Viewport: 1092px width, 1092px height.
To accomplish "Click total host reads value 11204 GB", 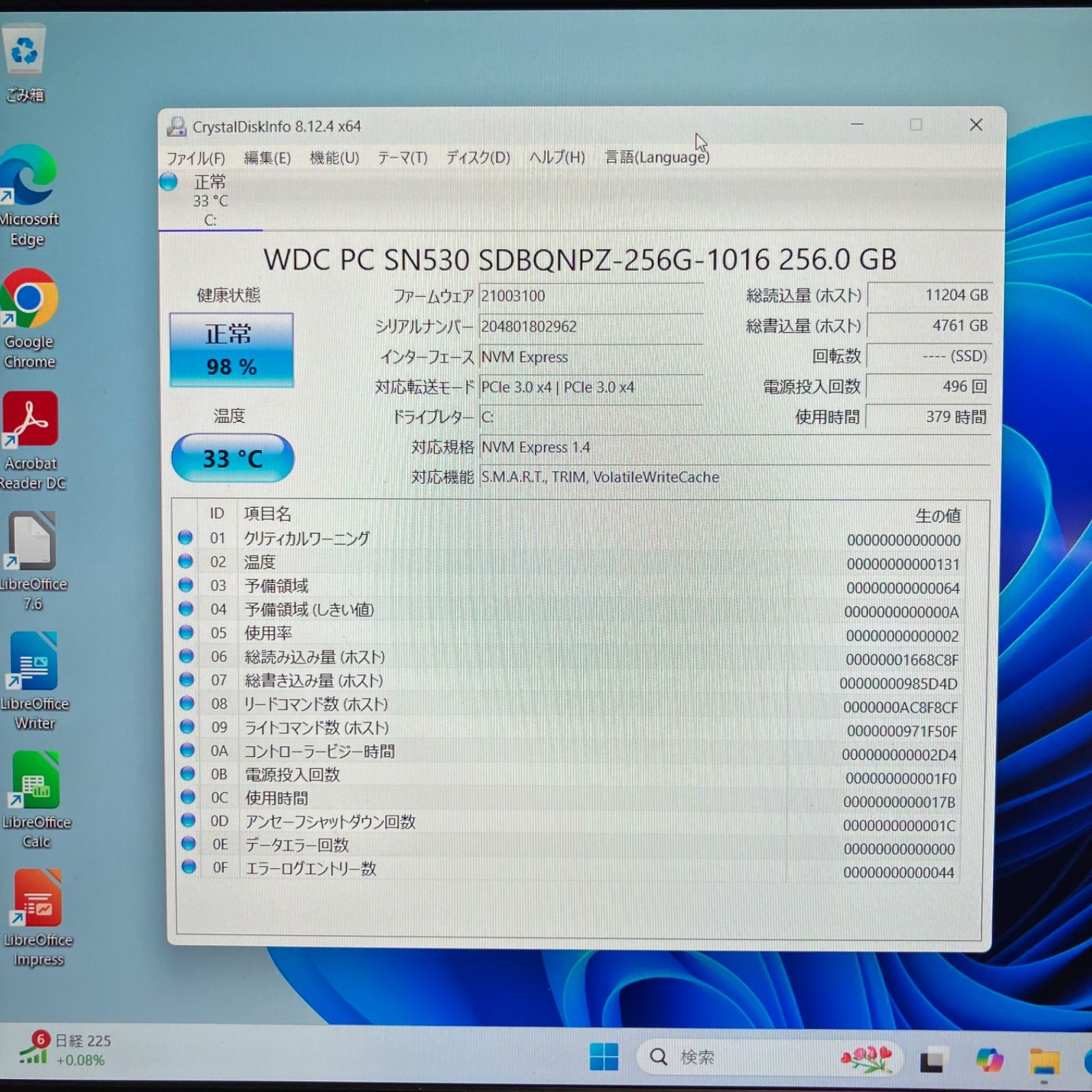I will tap(930, 296).
